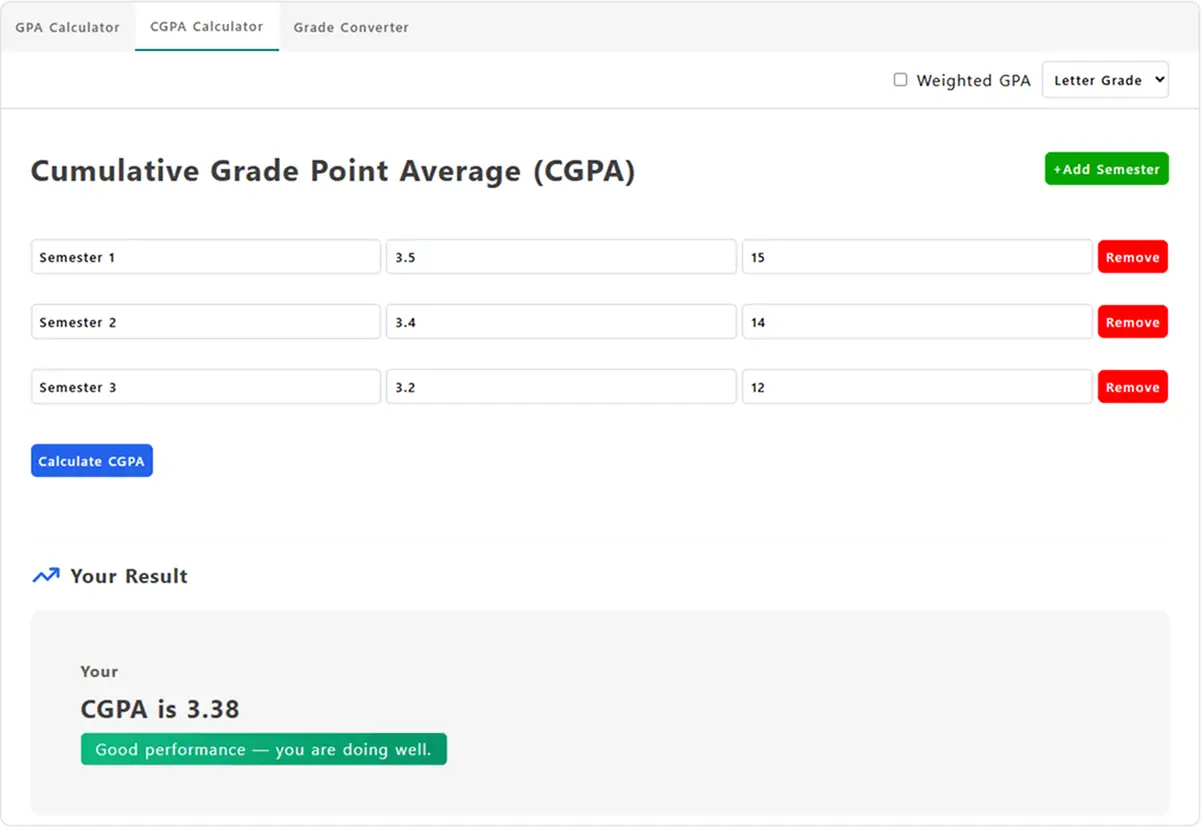Click the trending arrow icon beside Your Result

[x=45, y=576]
